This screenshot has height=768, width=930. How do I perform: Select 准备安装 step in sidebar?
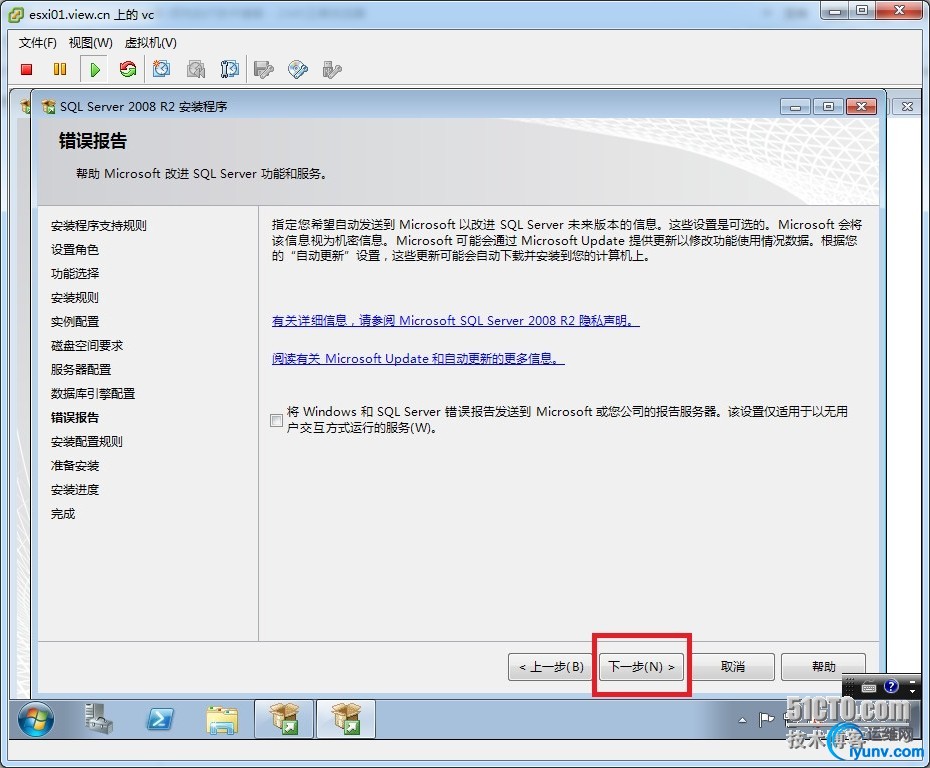click(75, 466)
